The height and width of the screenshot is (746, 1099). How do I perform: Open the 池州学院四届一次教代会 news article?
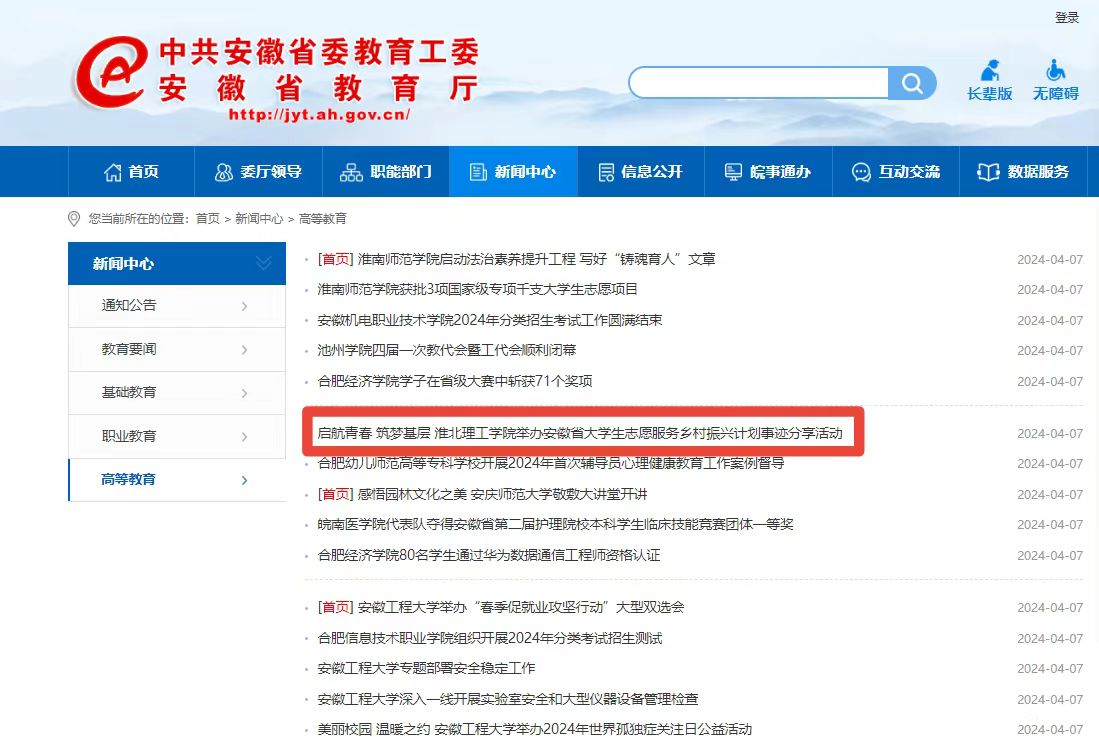446,351
